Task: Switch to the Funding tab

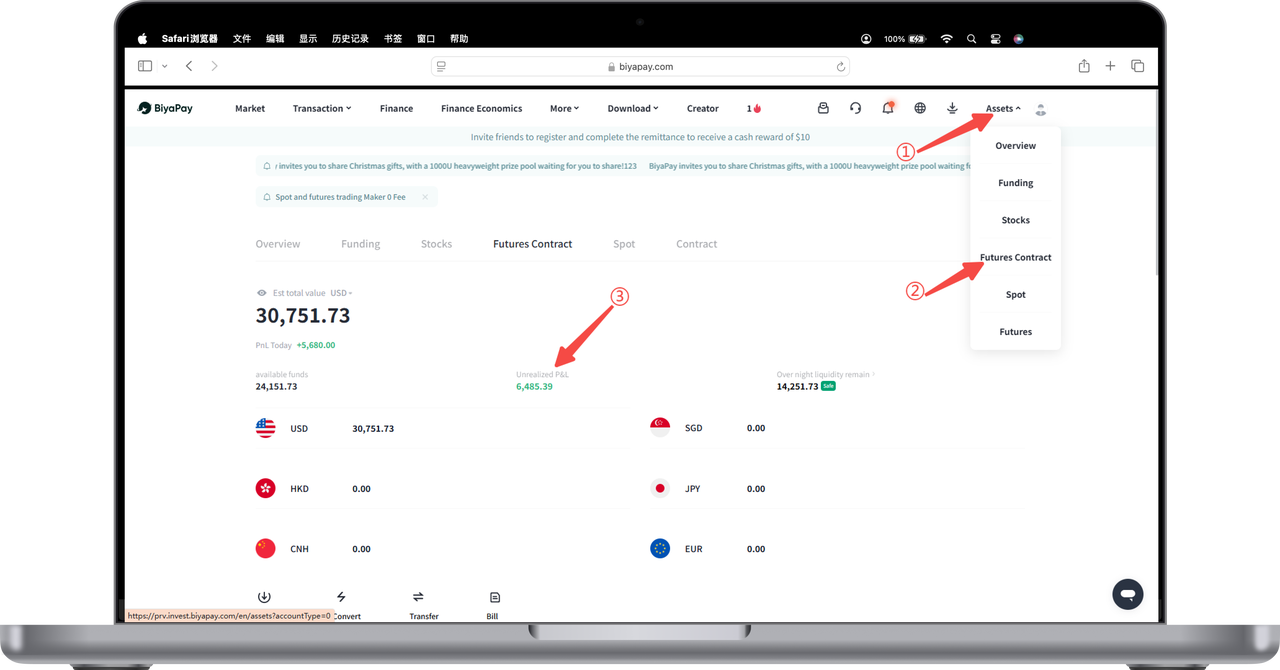Action: 360,244
